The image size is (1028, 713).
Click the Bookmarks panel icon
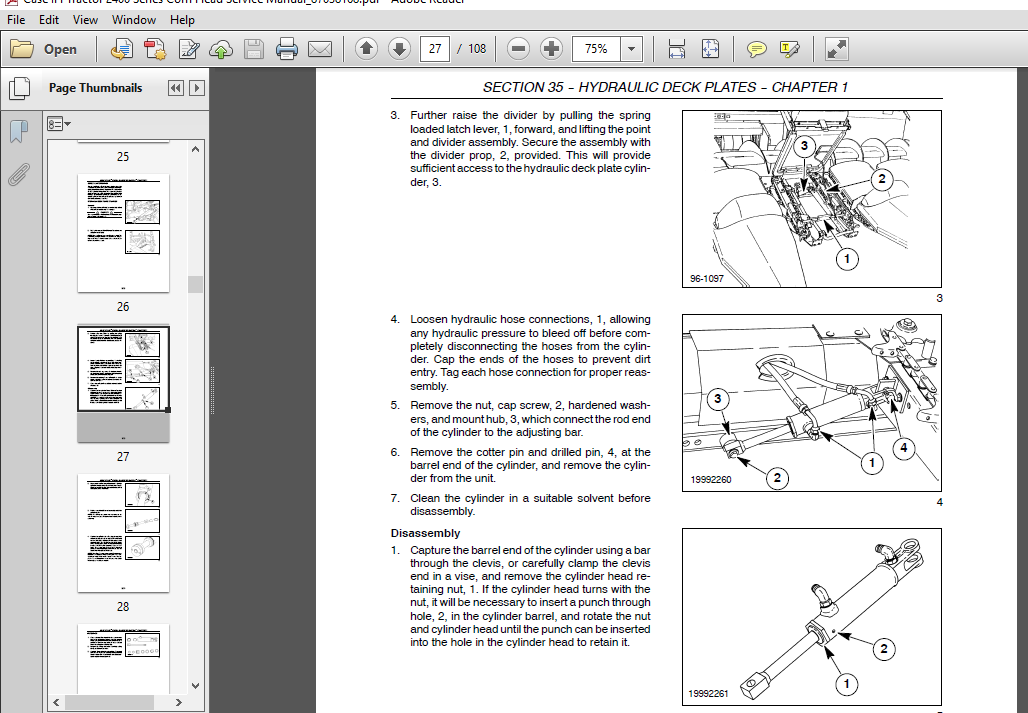[19, 131]
